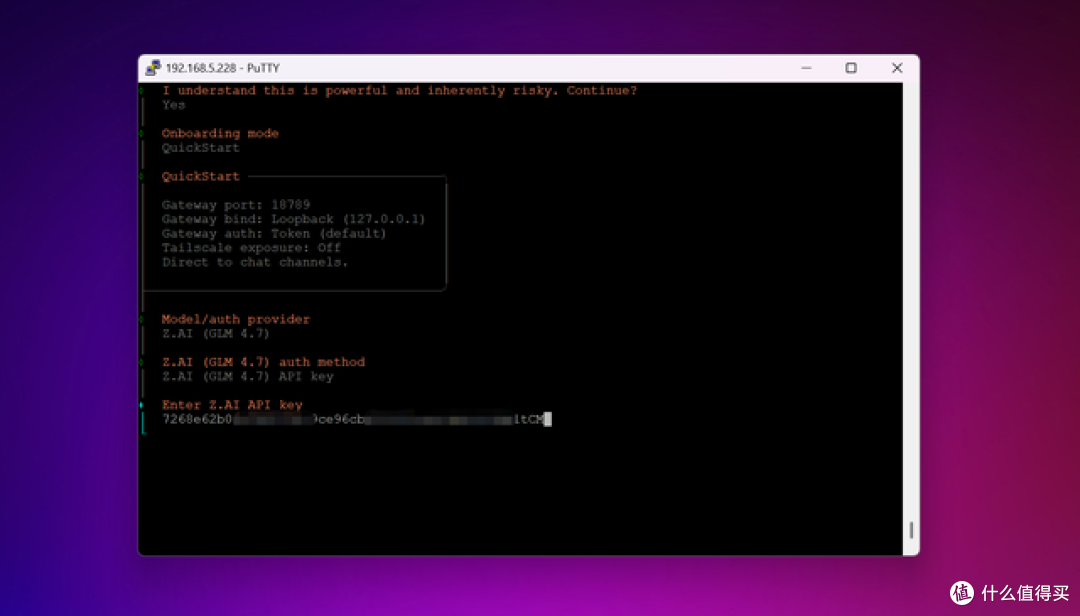Click the 'Yes' answer line
This screenshot has width=1080, height=616.
coord(174,105)
